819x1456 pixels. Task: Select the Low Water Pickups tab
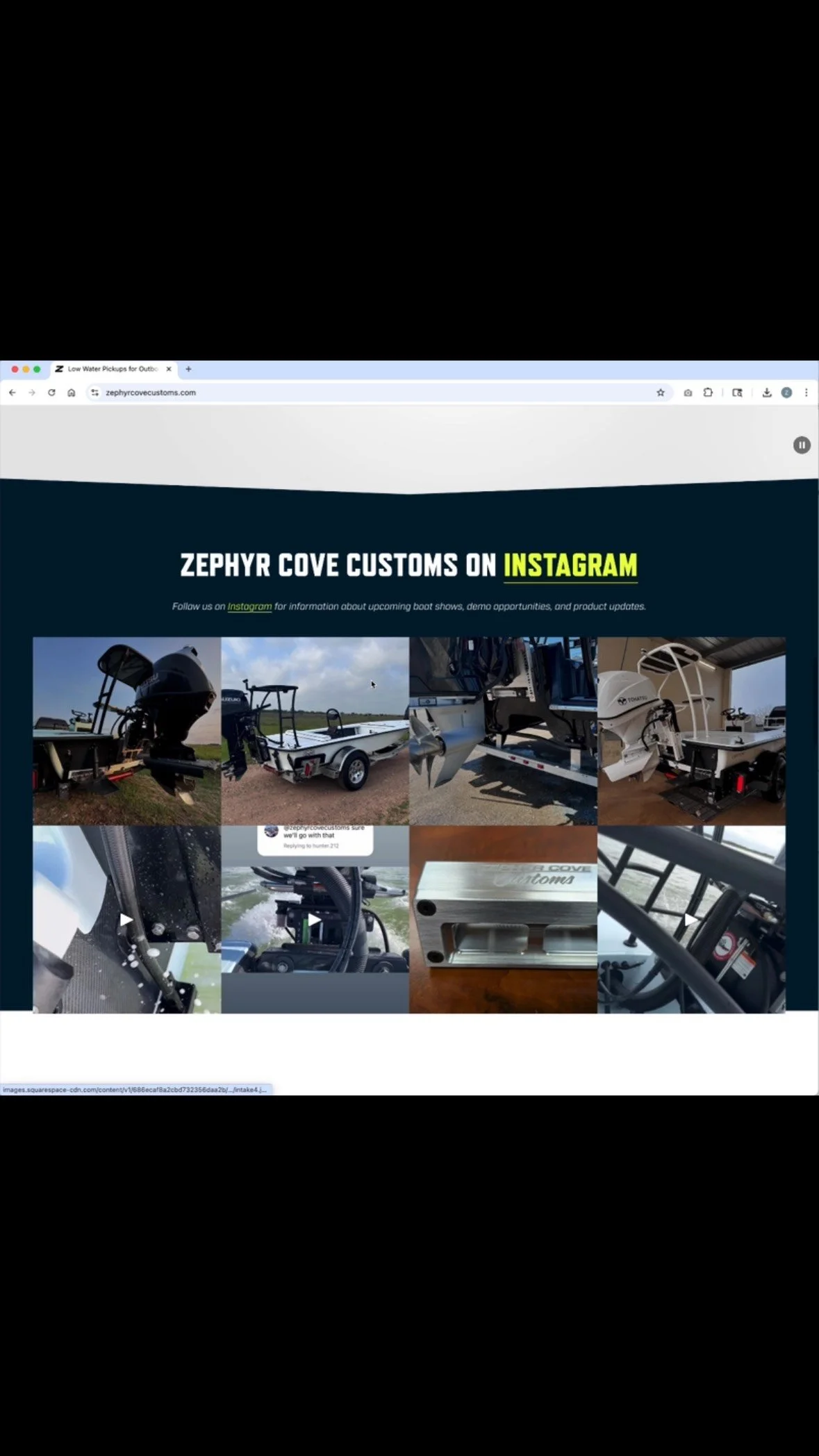click(x=114, y=369)
